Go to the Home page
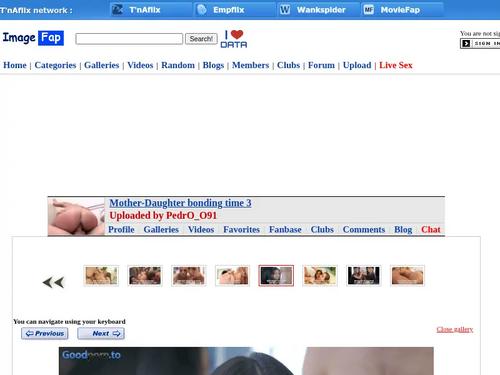The width and height of the screenshot is (500, 375). (15, 65)
